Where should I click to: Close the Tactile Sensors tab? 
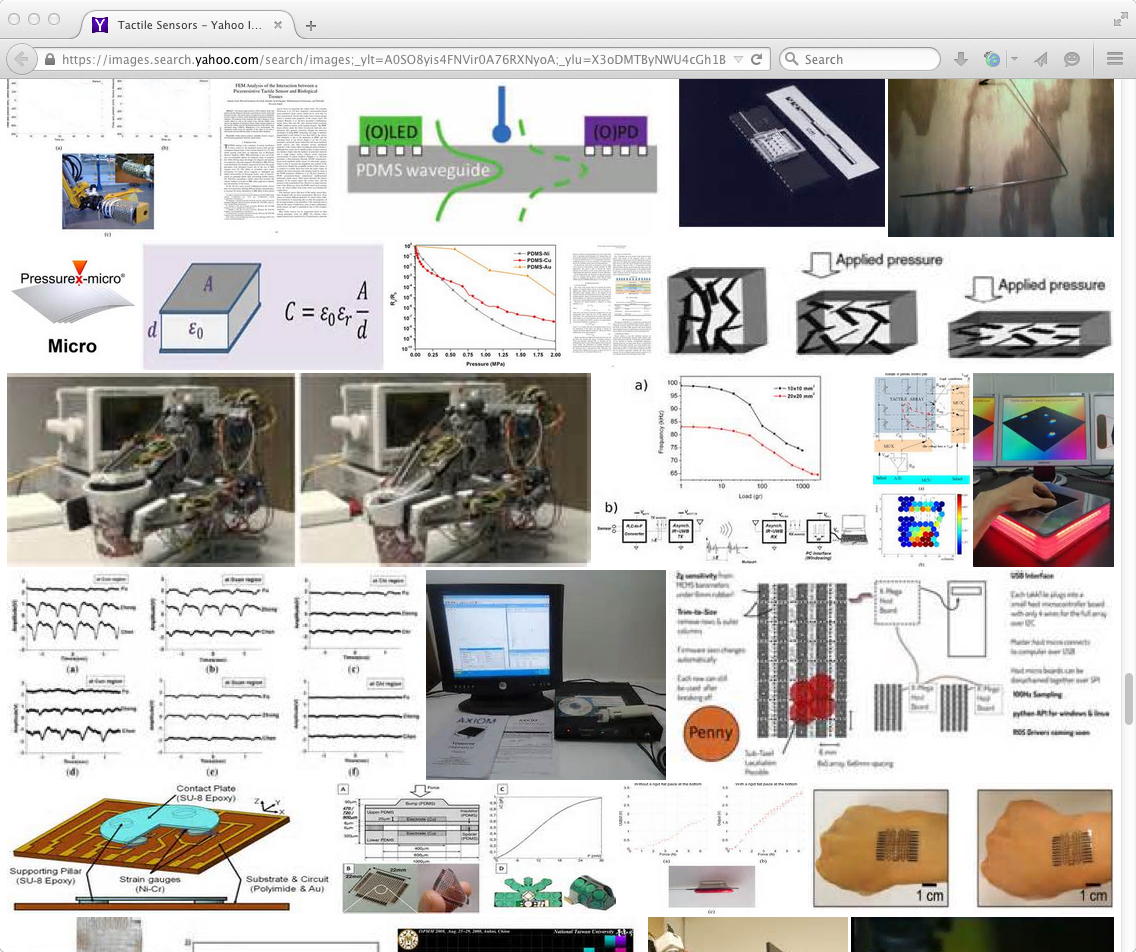coord(277,25)
